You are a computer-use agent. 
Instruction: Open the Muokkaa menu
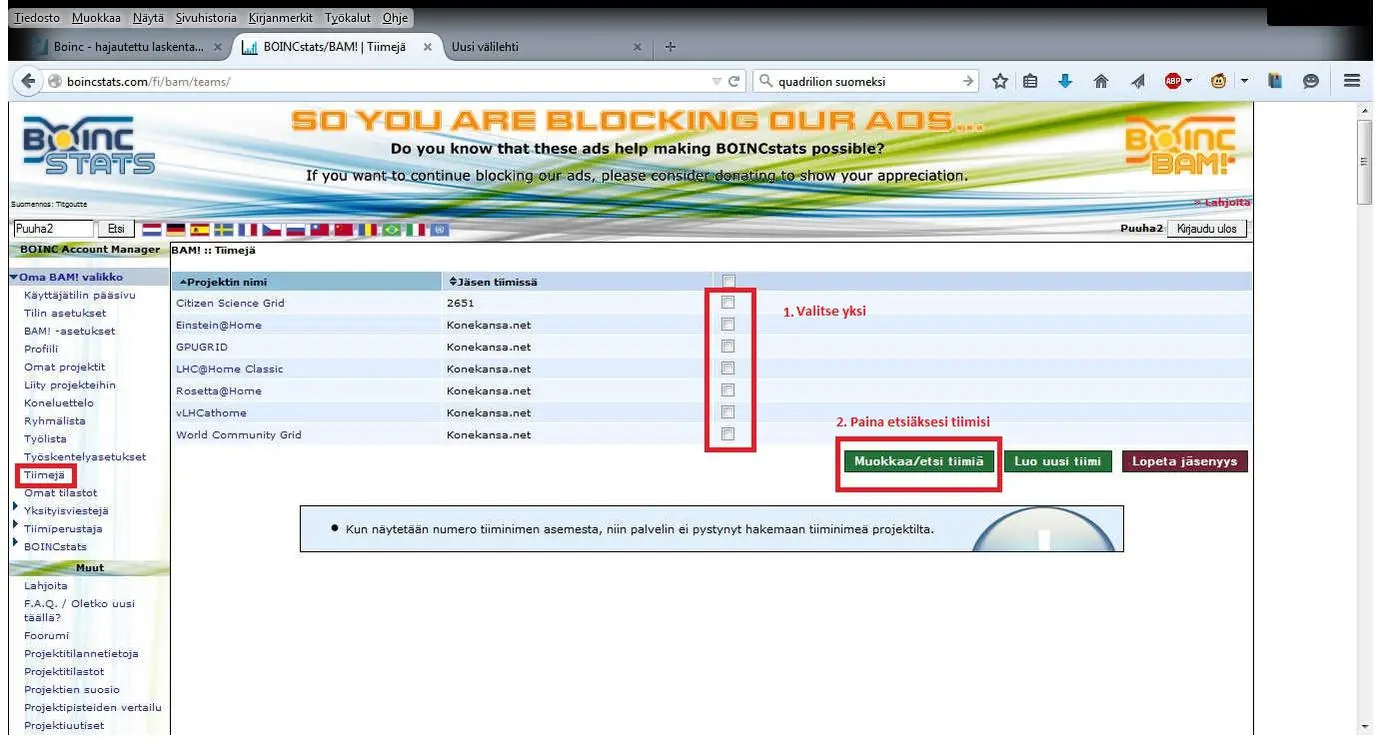(x=94, y=18)
